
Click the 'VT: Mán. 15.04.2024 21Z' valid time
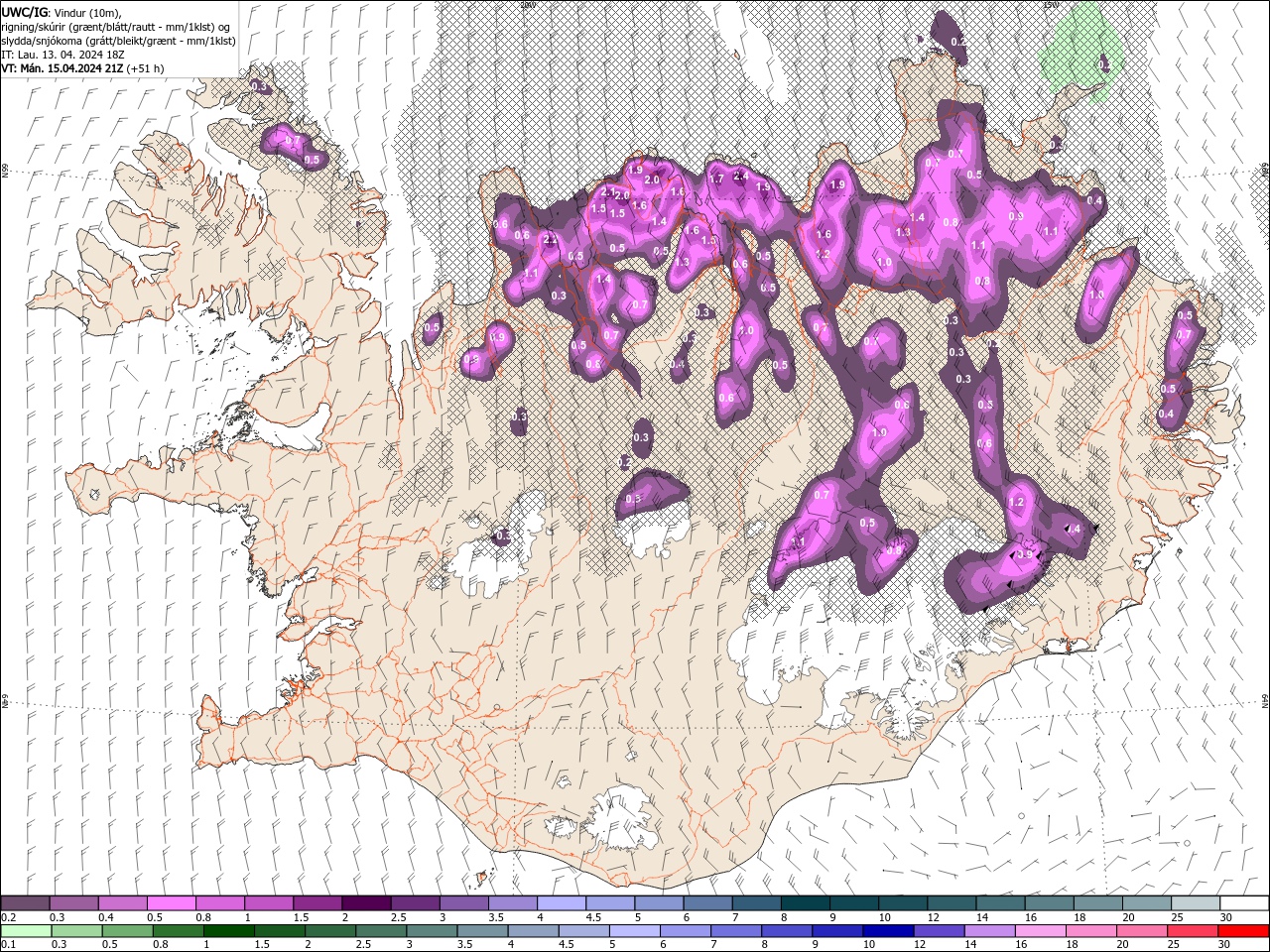(63, 68)
